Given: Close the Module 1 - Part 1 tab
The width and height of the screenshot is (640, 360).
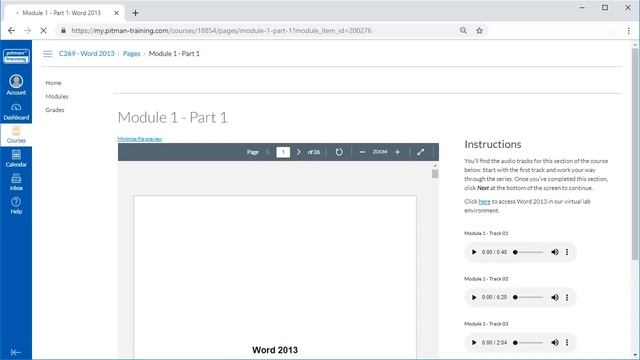Looking at the screenshot, I should click(x=116, y=13).
